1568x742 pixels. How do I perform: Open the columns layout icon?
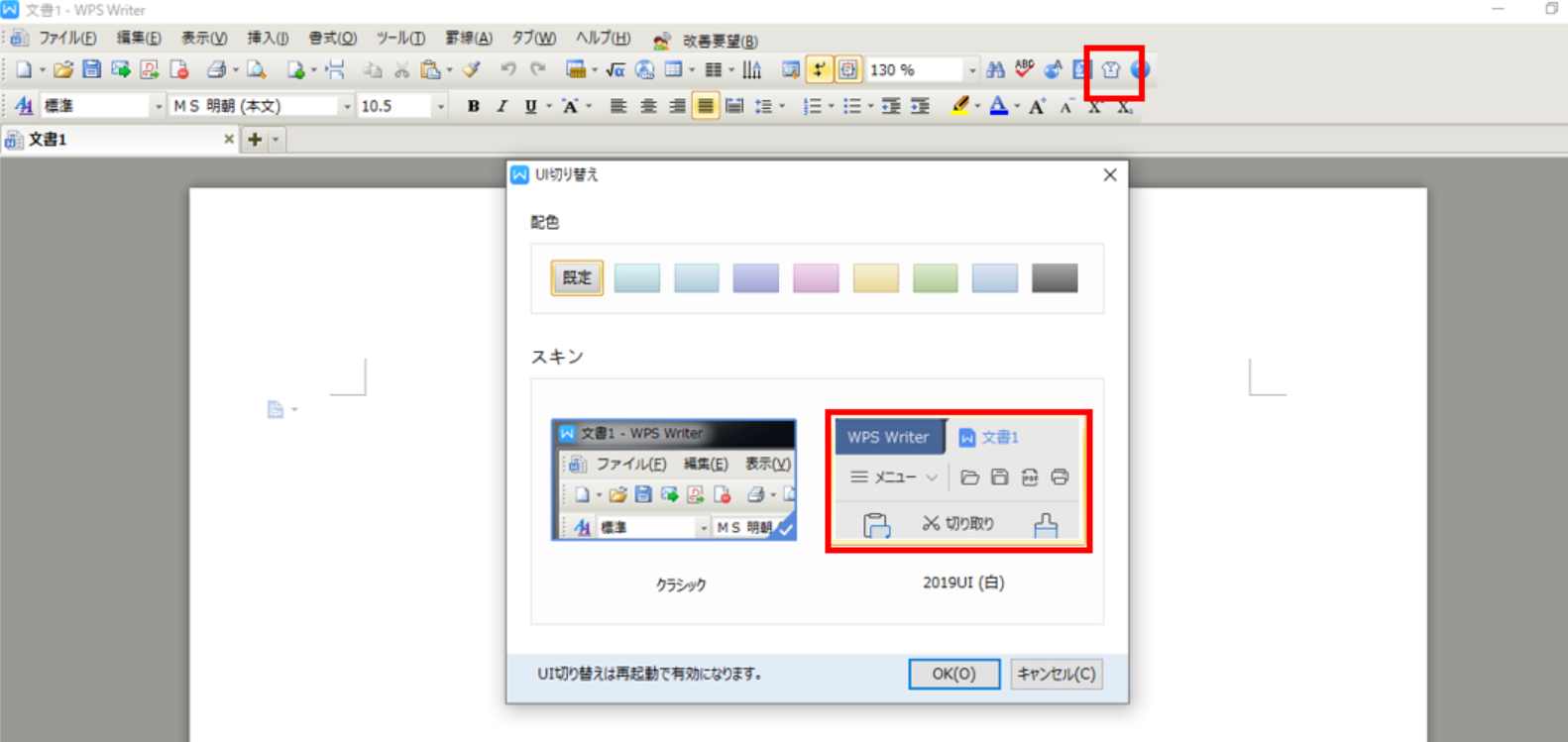coord(714,69)
